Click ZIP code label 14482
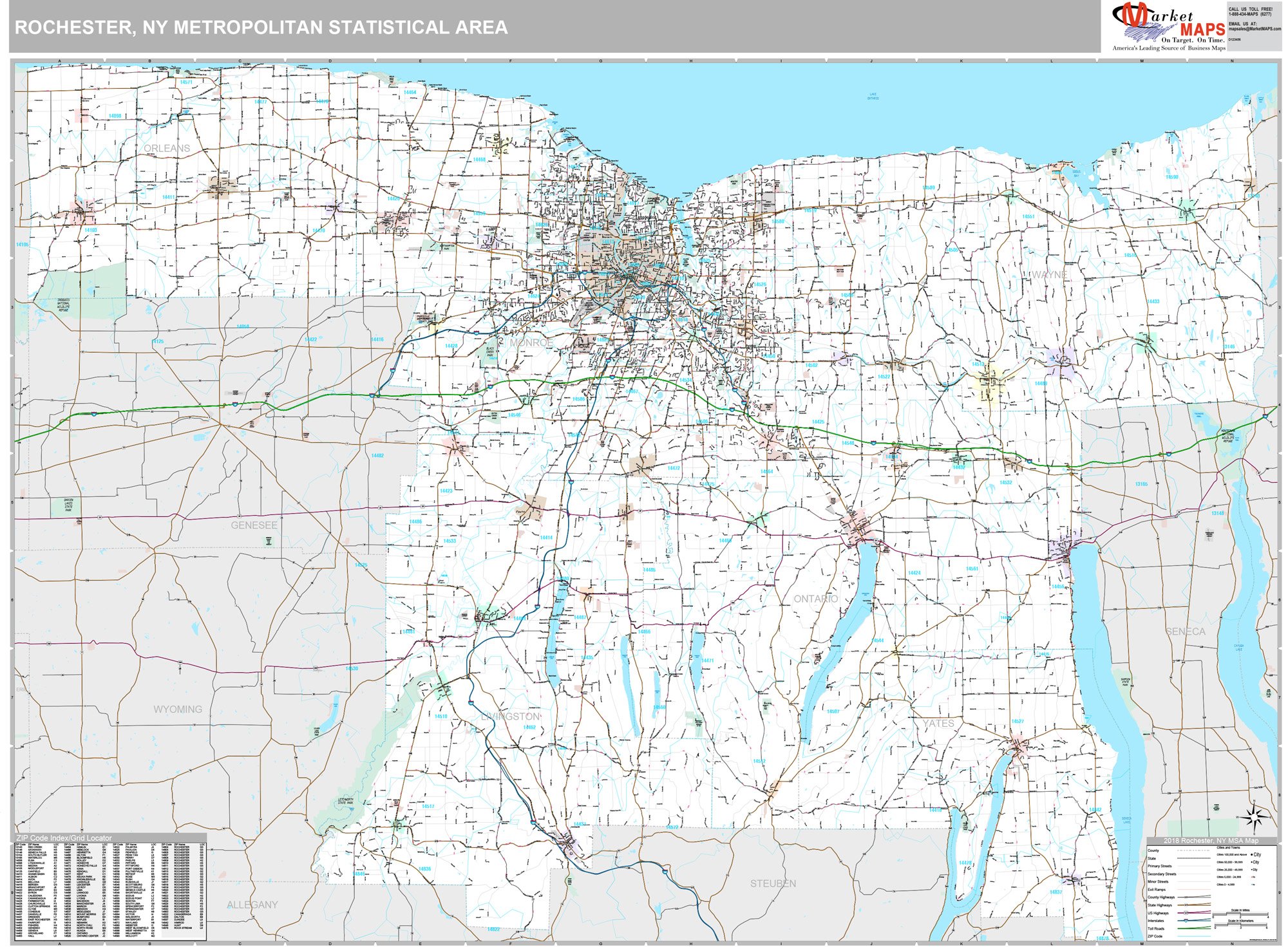 click(377, 455)
